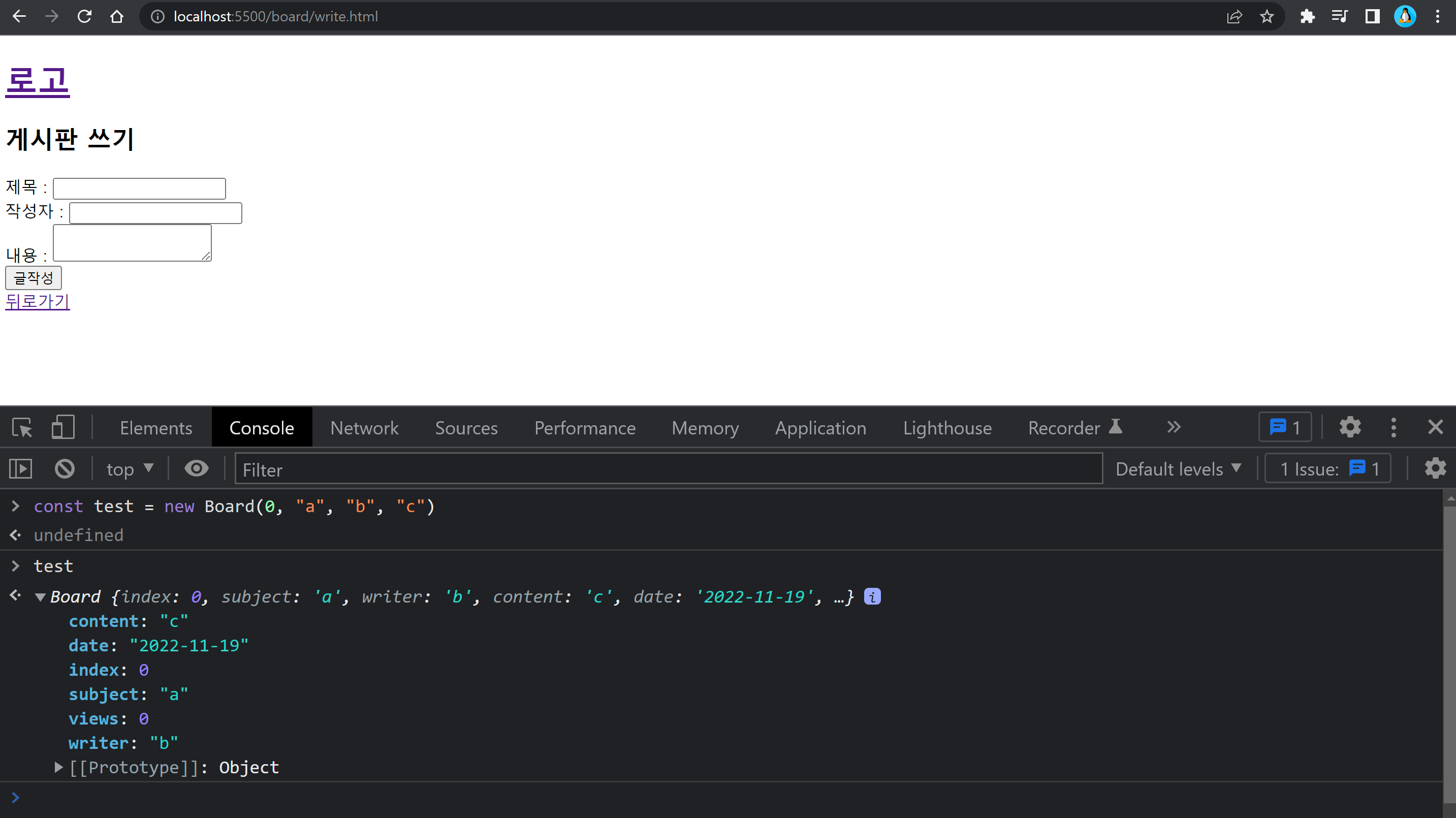The height and width of the screenshot is (818, 1456).
Task: Expand the [[Prototype]] Object entry
Action: pyautogui.click(x=58, y=768)
